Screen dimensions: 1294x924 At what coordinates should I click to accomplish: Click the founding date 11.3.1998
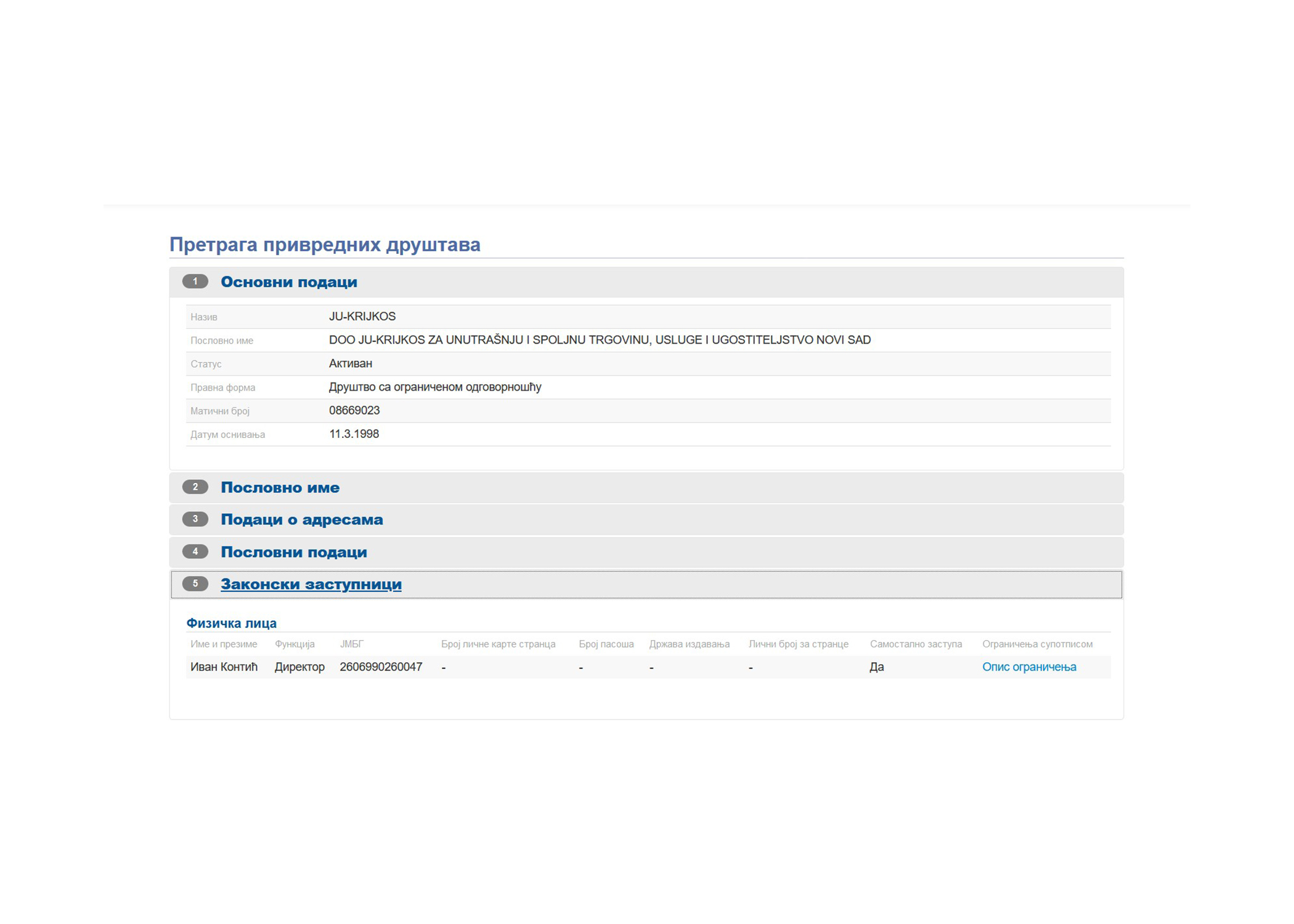(354, 434)
